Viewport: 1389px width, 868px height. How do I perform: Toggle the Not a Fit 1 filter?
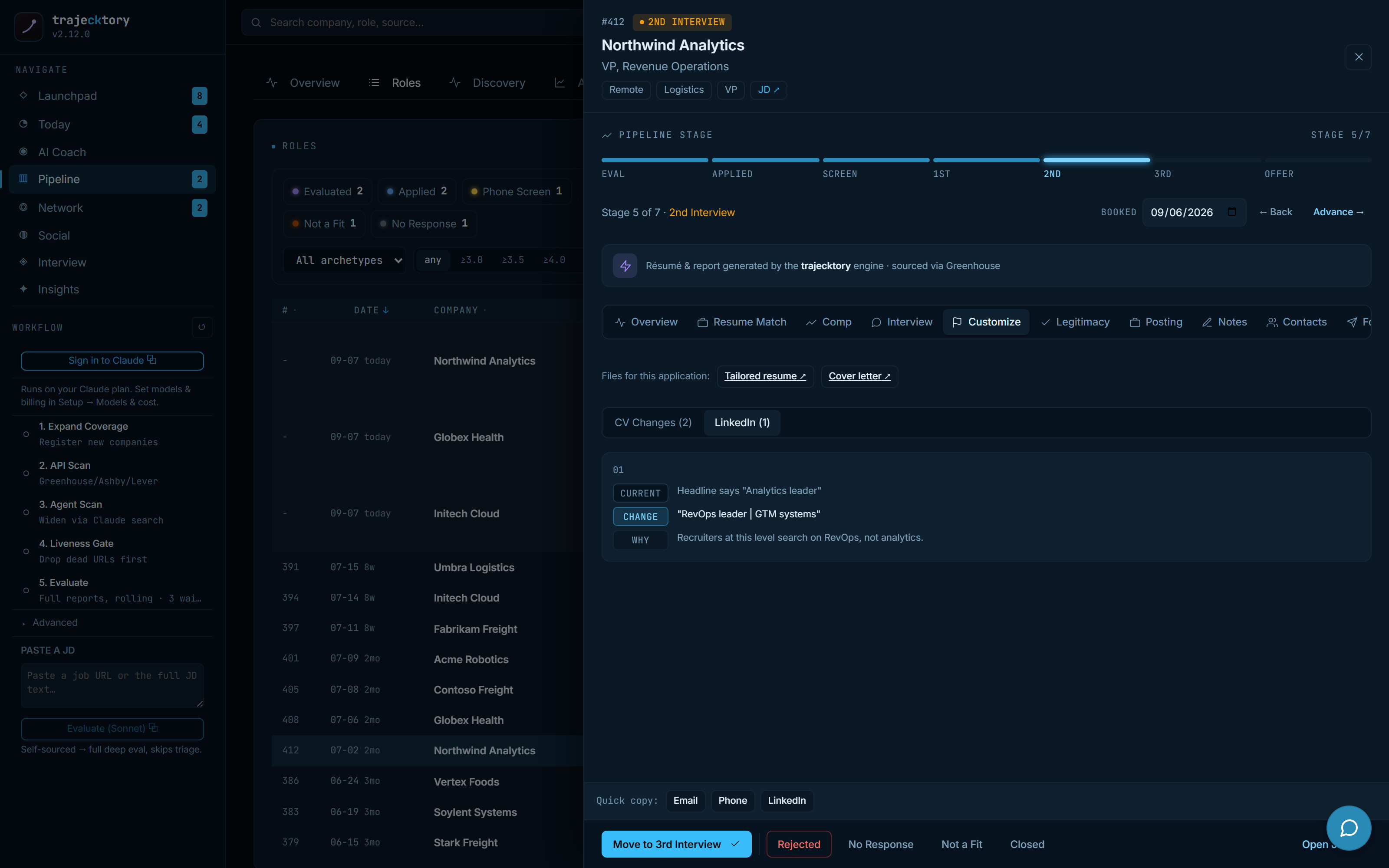pos(324,224)
